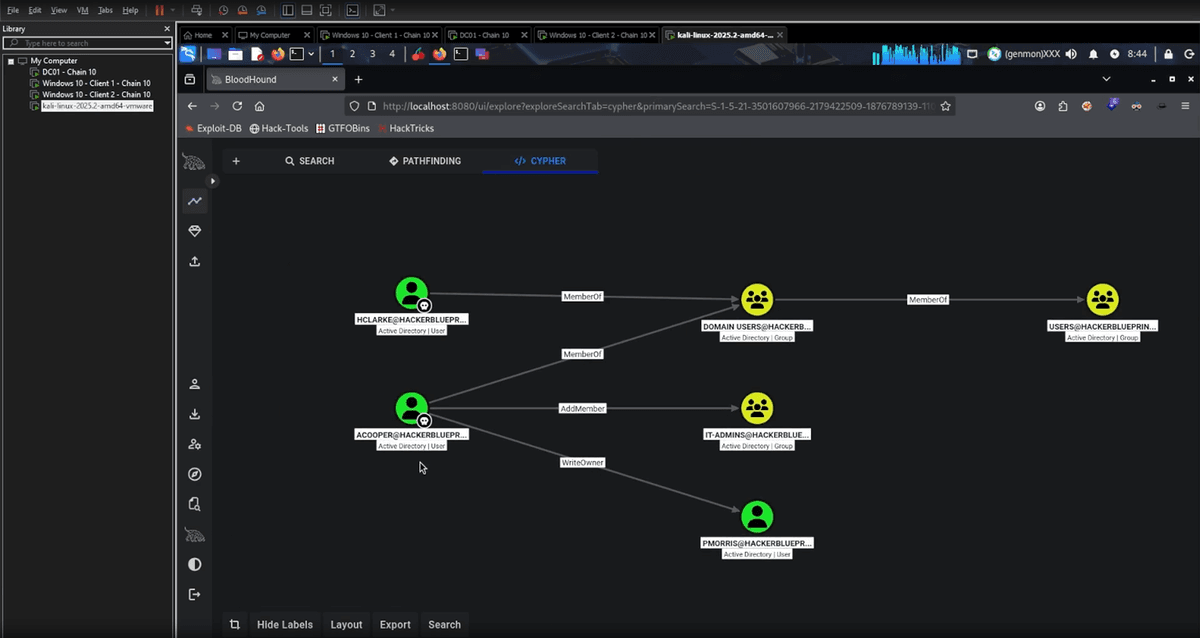
Task: Go to the Firefox home page
Action: 259,106
